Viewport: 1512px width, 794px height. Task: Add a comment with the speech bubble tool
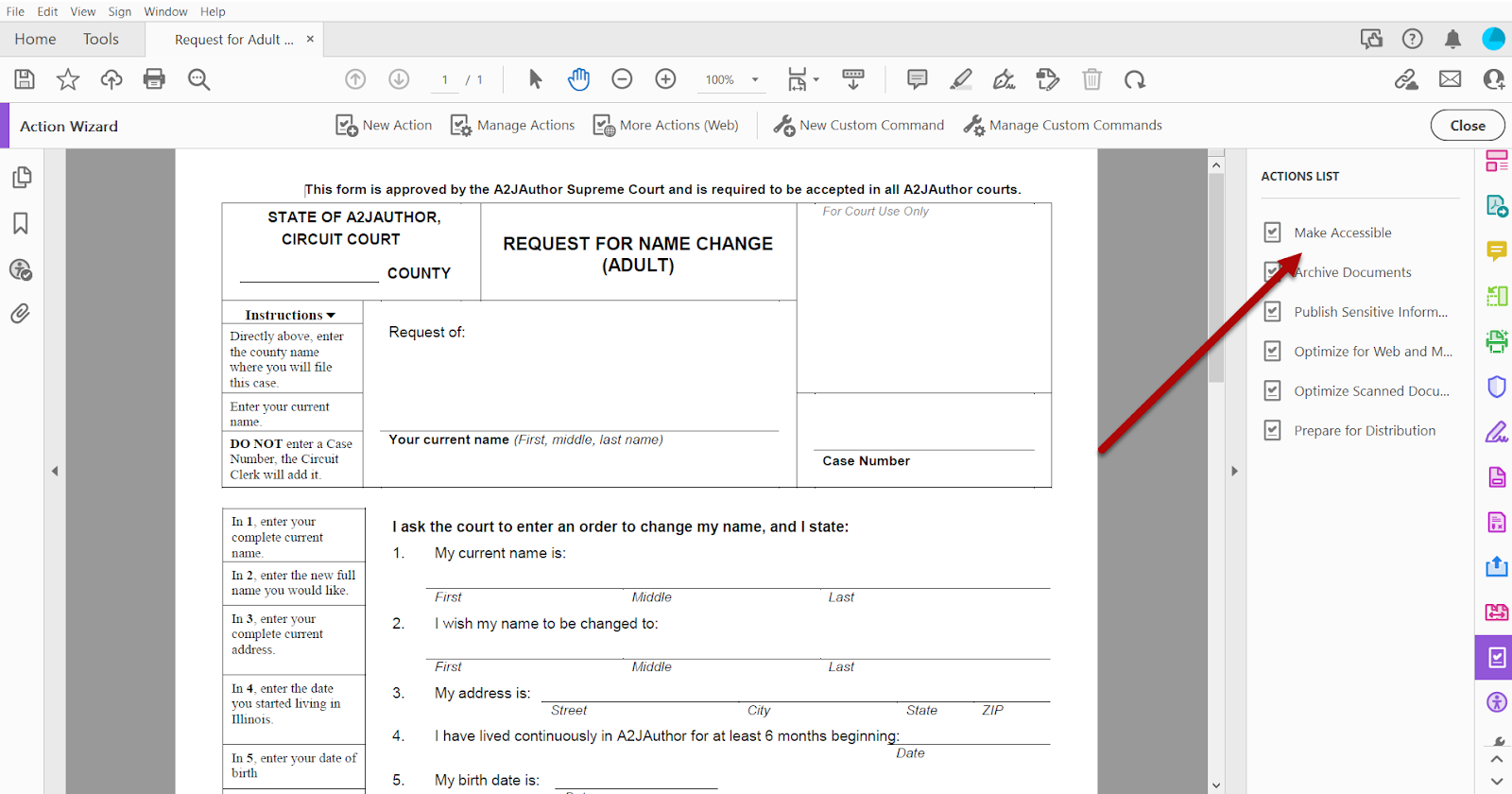pyautogui.click(x=917, y=79)
